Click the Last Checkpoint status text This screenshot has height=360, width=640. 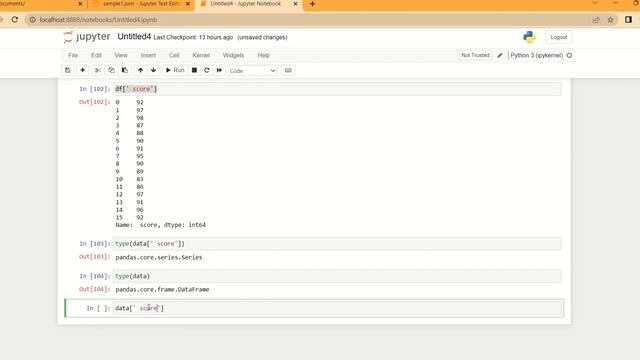coord(193,37)
